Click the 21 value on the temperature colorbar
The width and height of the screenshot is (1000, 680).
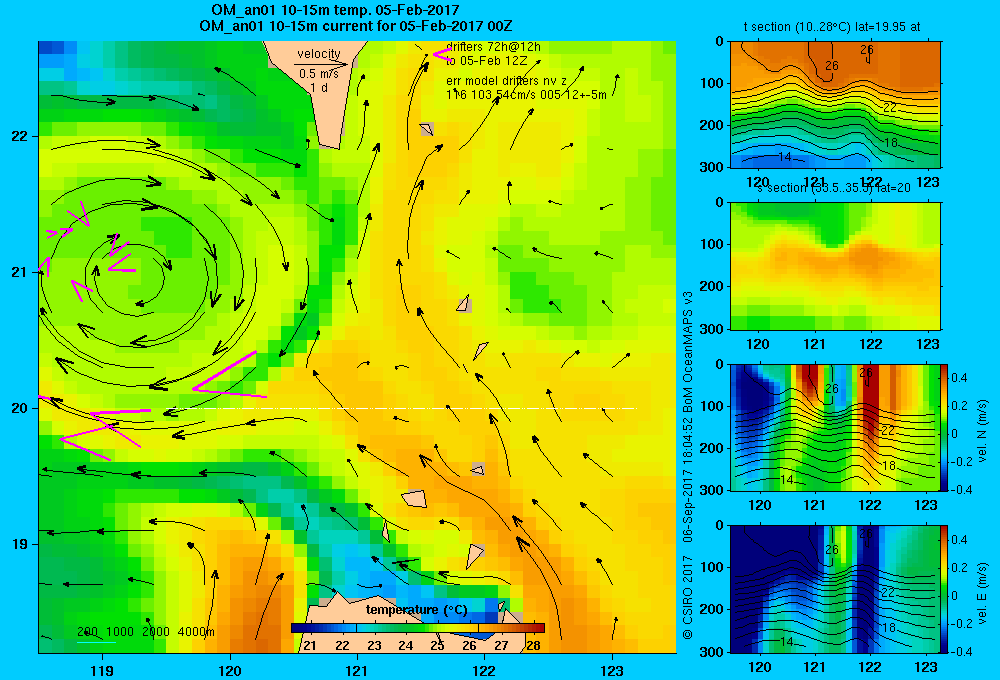310,645
